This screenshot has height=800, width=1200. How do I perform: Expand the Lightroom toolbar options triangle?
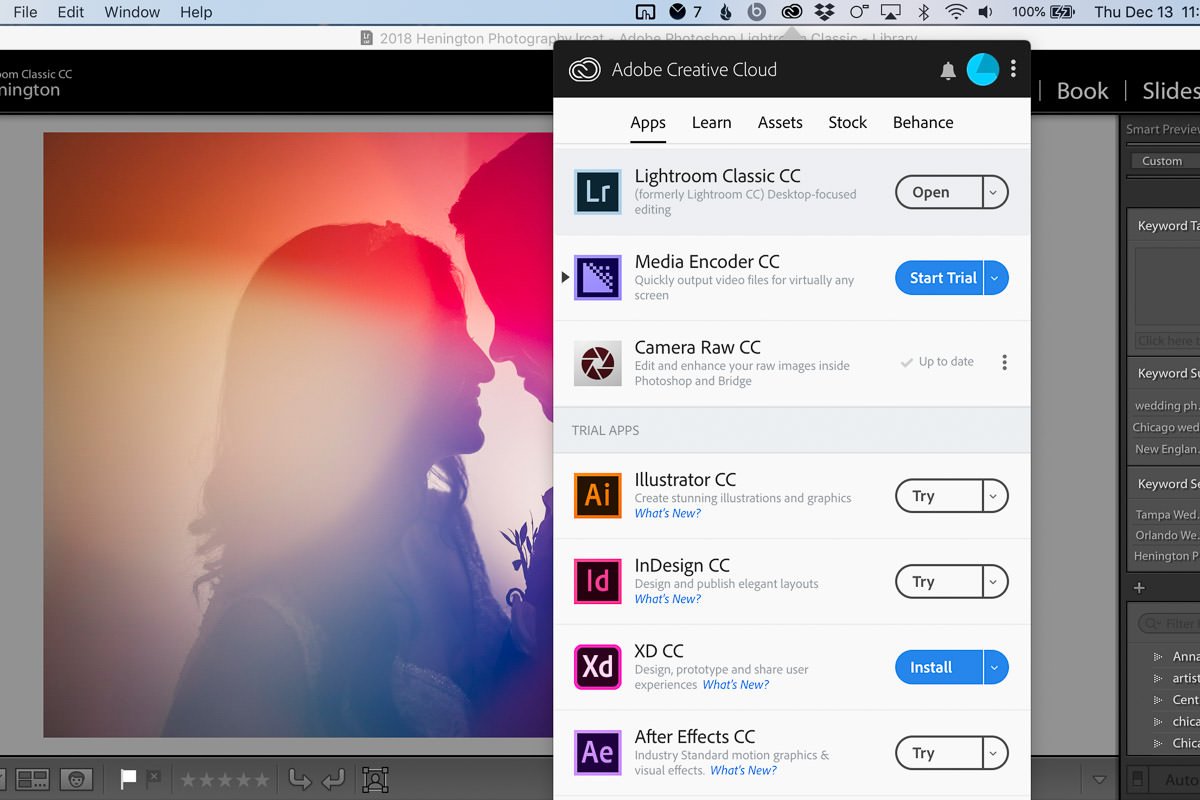point(1100,779)
